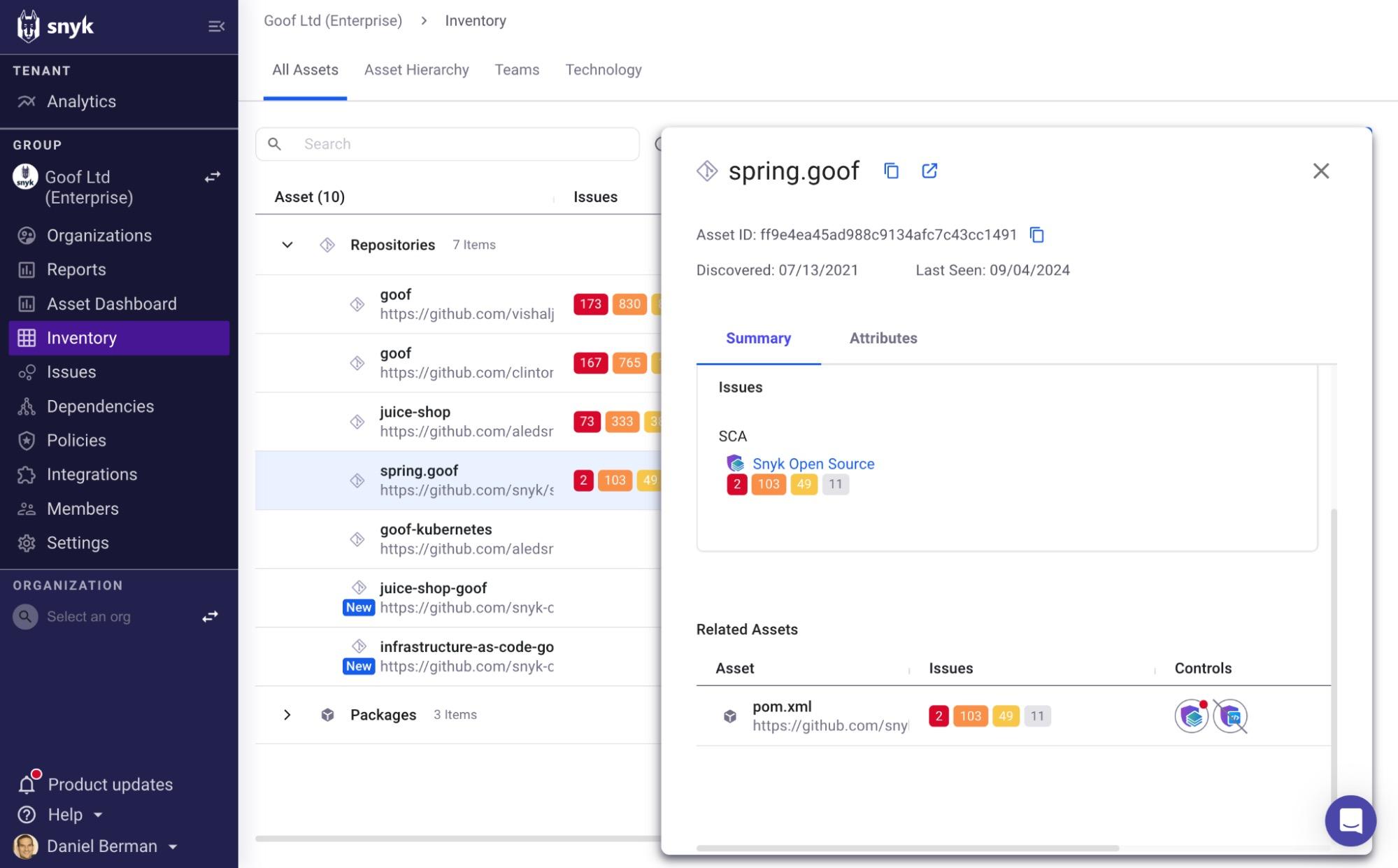The height and width of the screenshot is (868, 1398).
Task: Click high badge 333 on juice-shop
Action: click(622, 422)
